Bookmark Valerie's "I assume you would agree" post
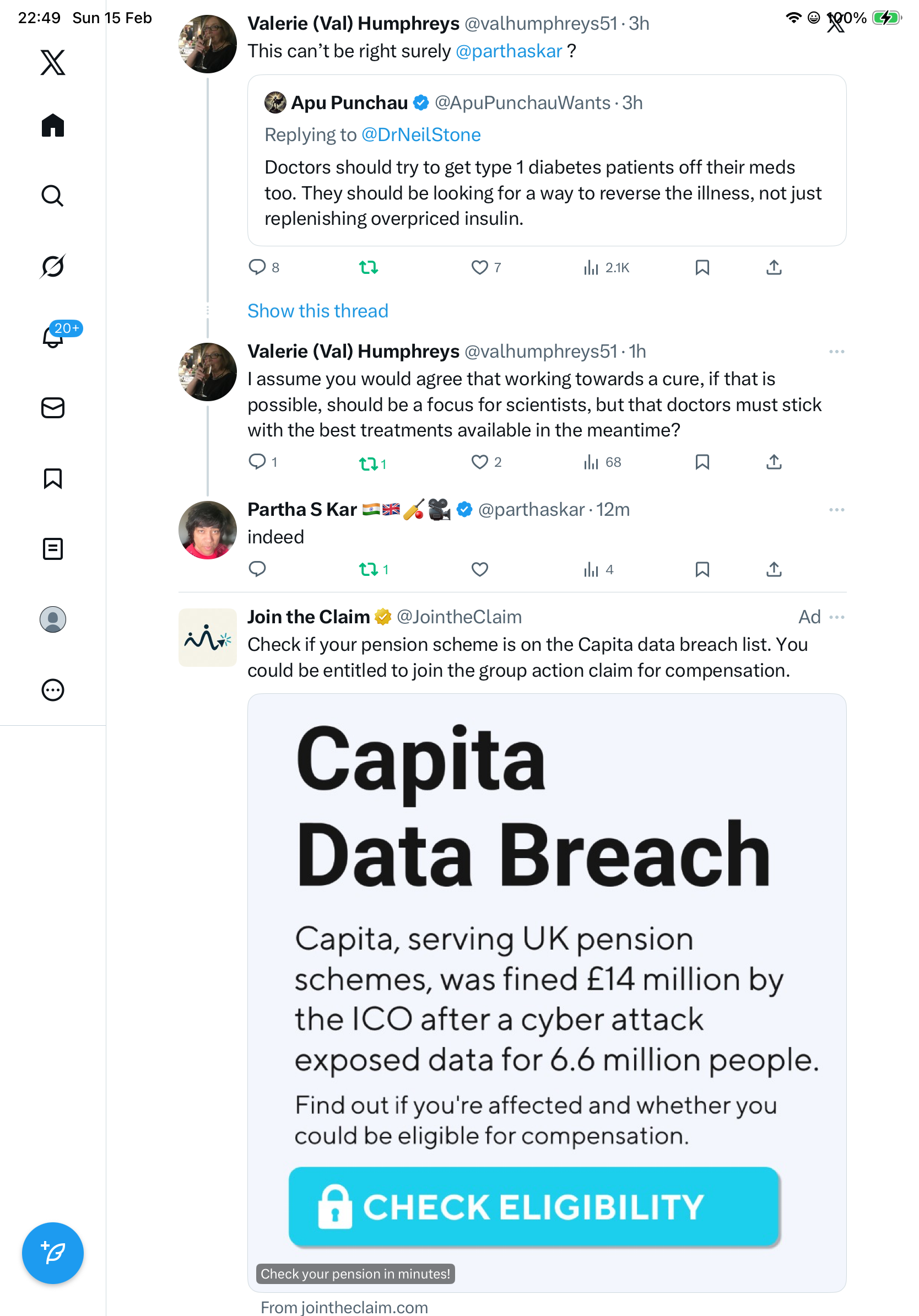Viewport: 919px width, 1316px height. click(702, 462)
